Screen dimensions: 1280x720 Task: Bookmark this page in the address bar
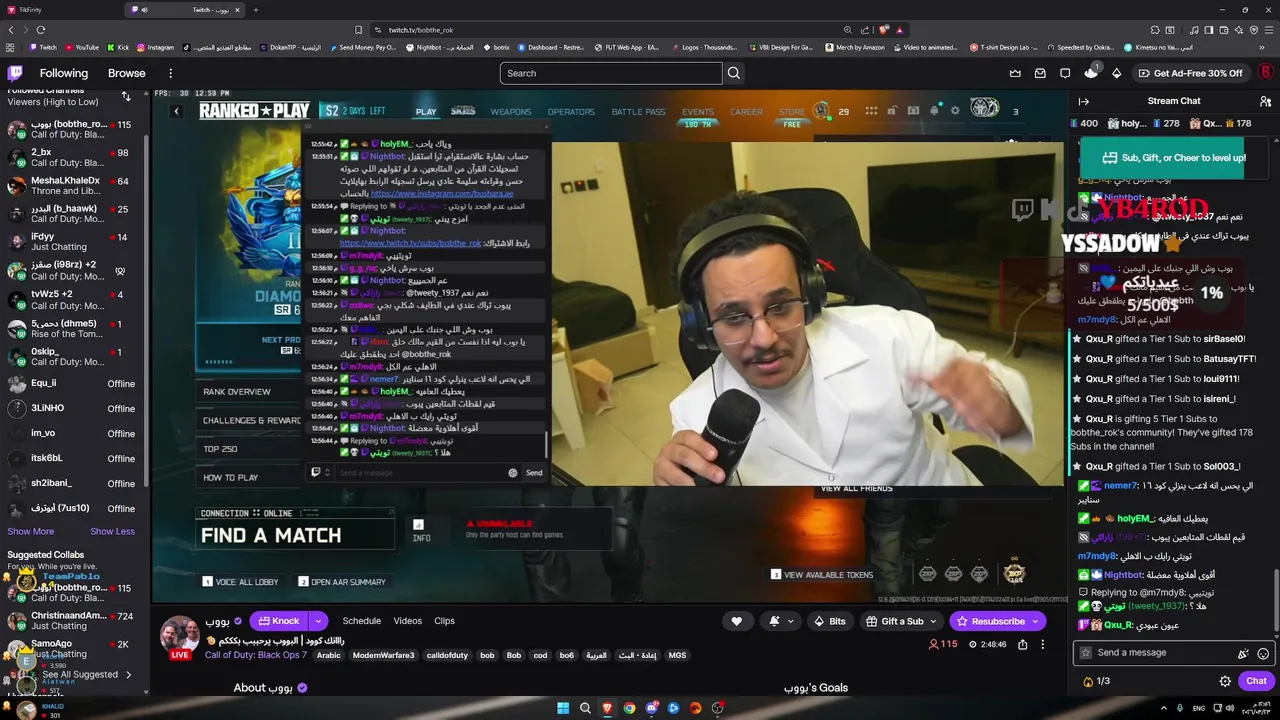[358, 30]
